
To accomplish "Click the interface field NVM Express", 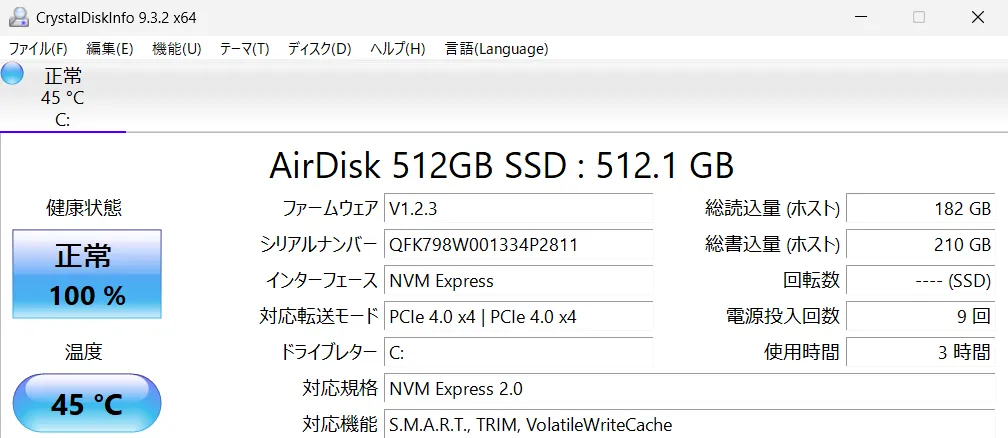I will [x=519, y=280].
